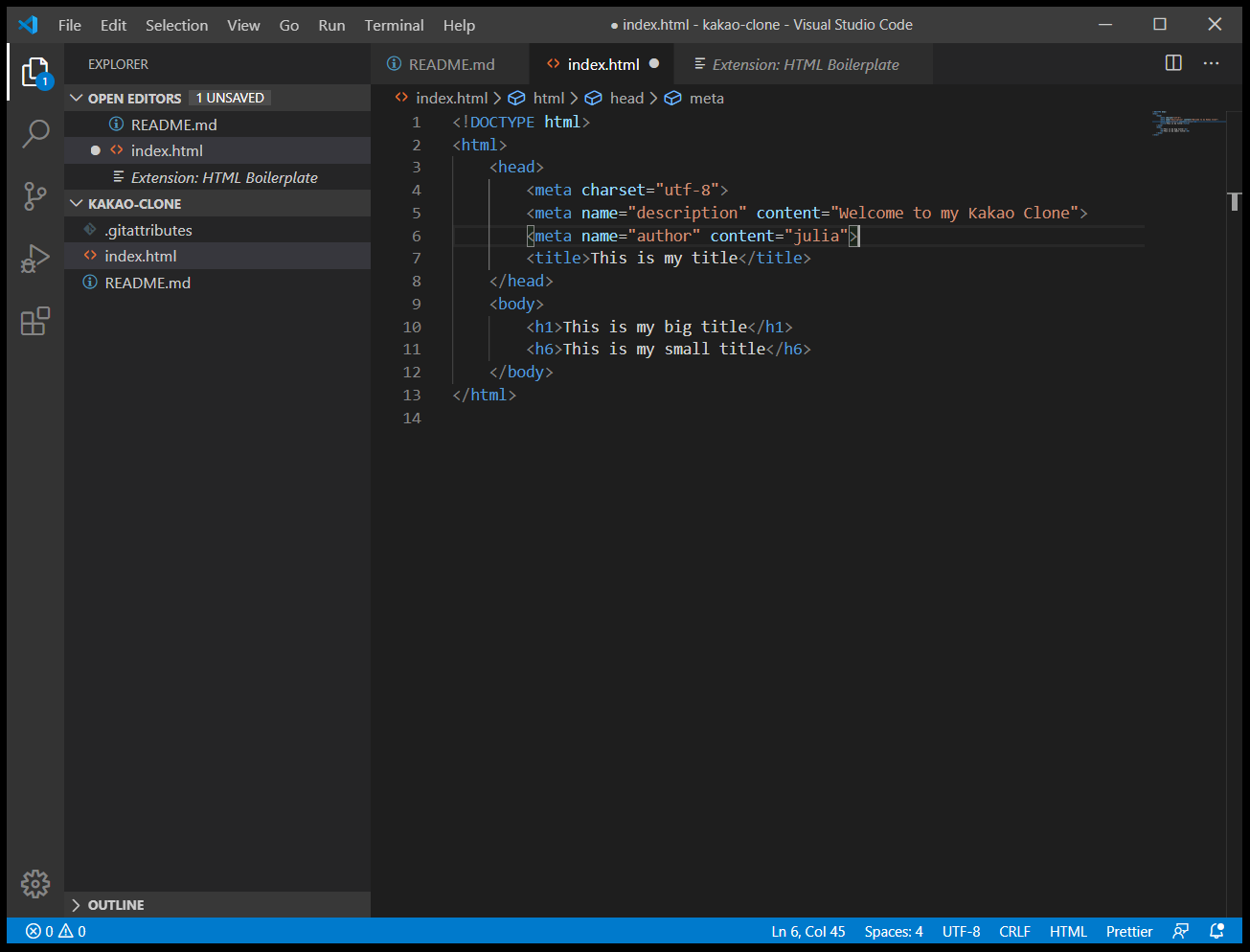Open the Selection menu
The width and height of the screenshot is (1250, 952).
176,25
